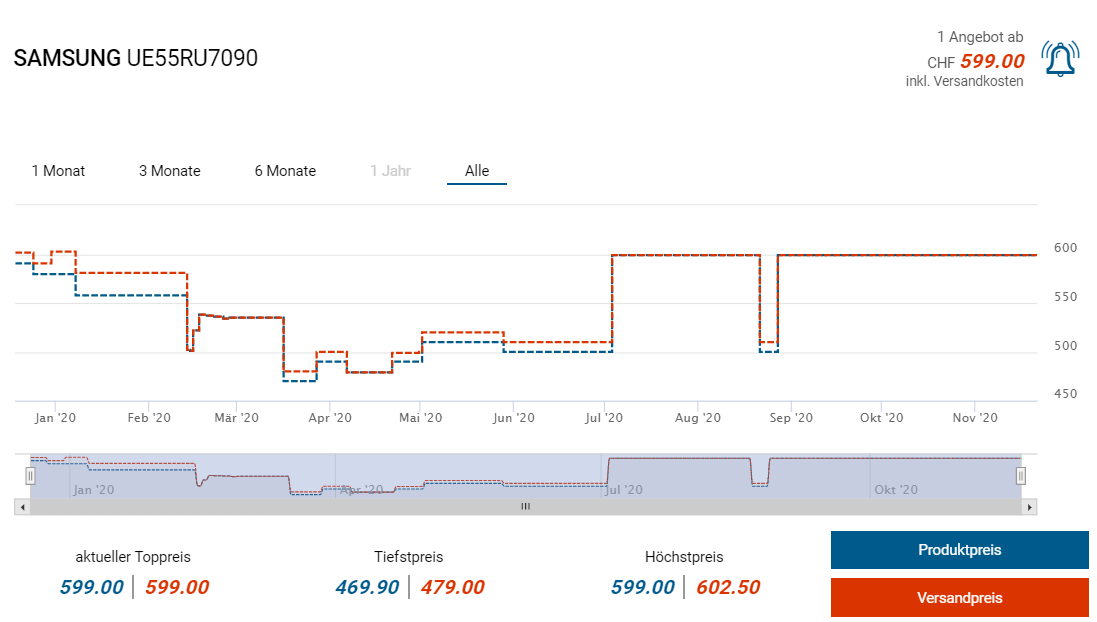Screen dimensions: 1097x622
Task: Click the SAMSUNG UE55RU7090 product title
Action: point(136,58)
